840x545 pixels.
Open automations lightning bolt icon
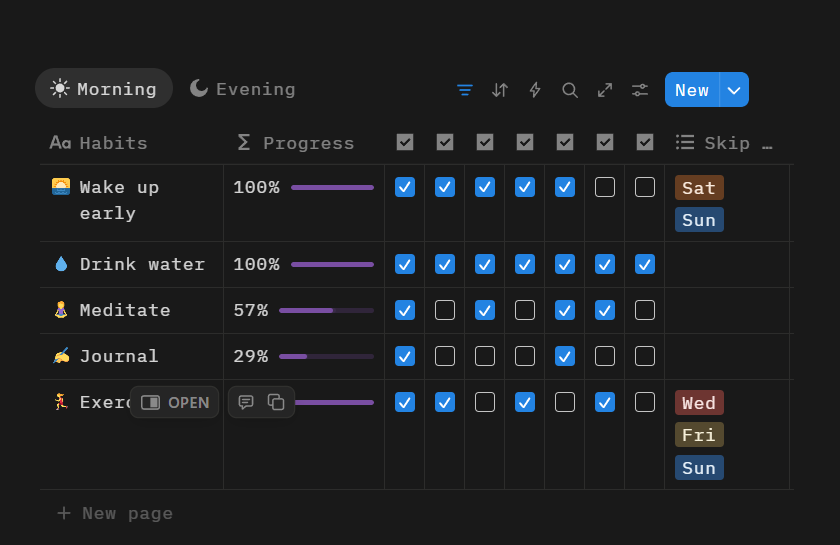click(535, 90)
